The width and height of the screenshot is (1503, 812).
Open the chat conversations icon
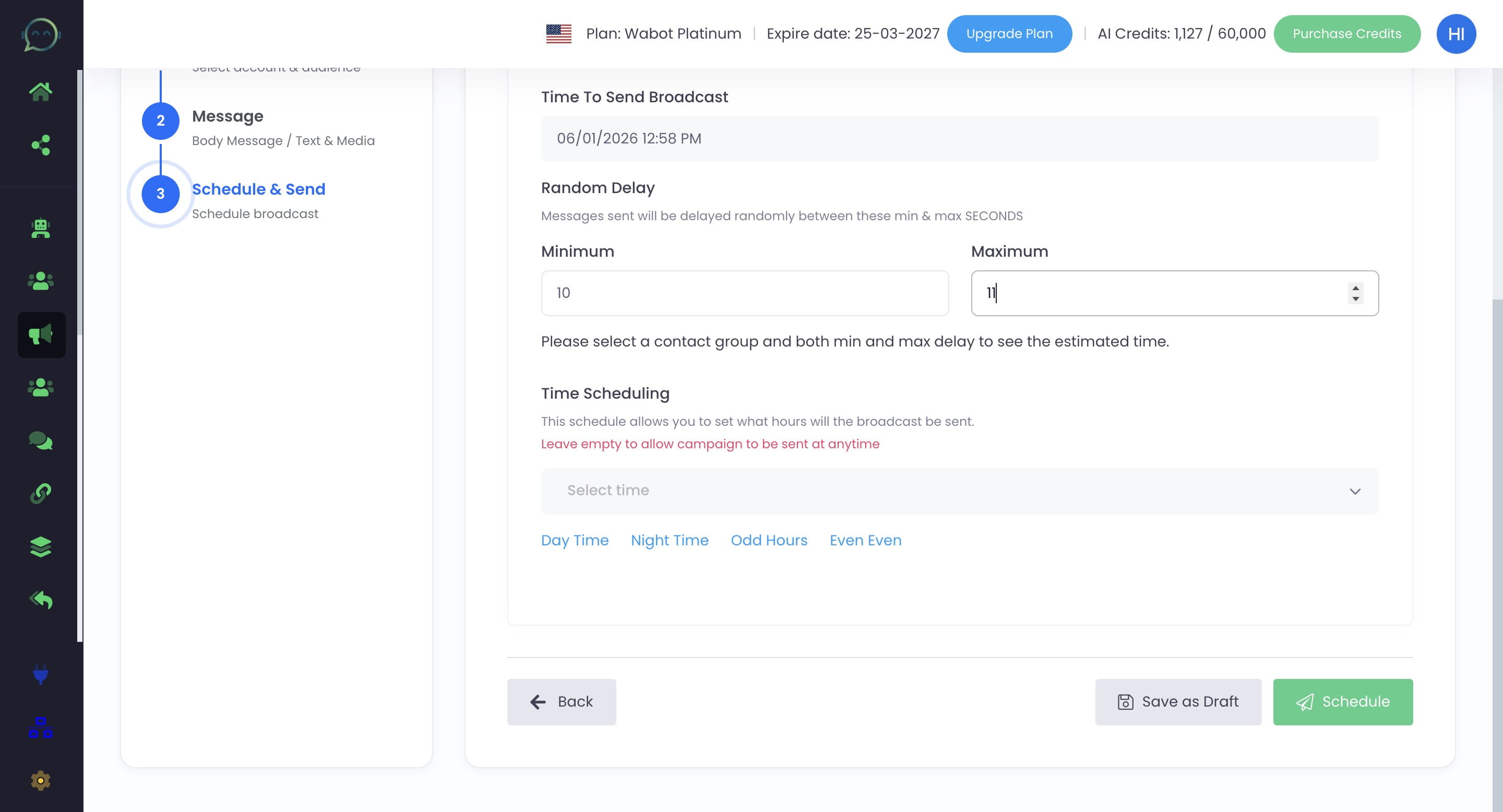pyautogui.click(x=40, y=441)
